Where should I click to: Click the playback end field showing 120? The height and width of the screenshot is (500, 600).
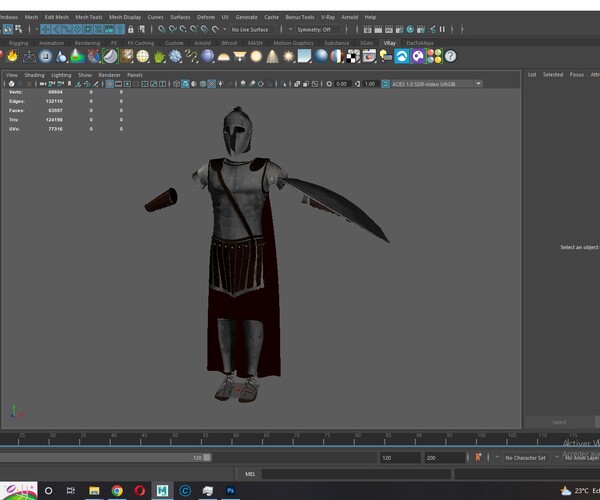click(400, 458)
